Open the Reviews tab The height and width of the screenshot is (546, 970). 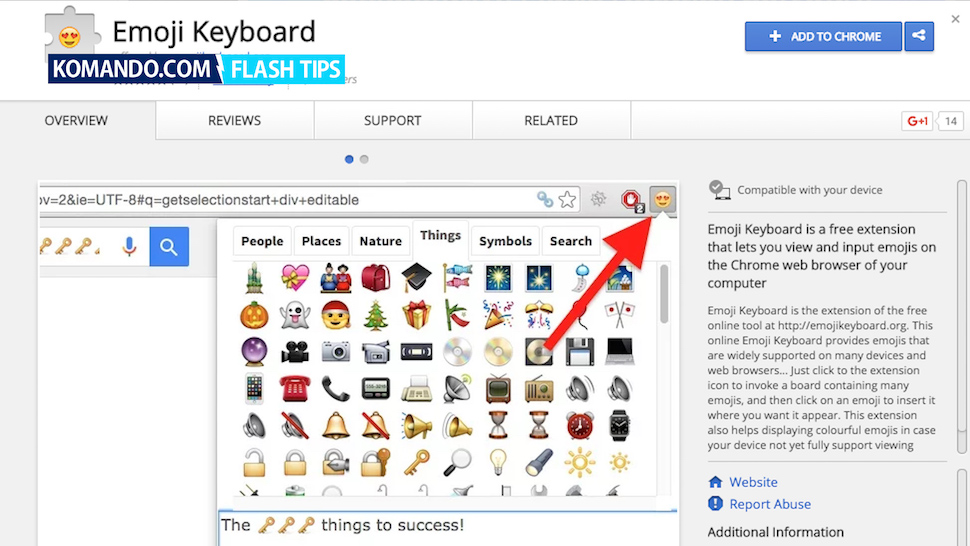pos(234,121)
